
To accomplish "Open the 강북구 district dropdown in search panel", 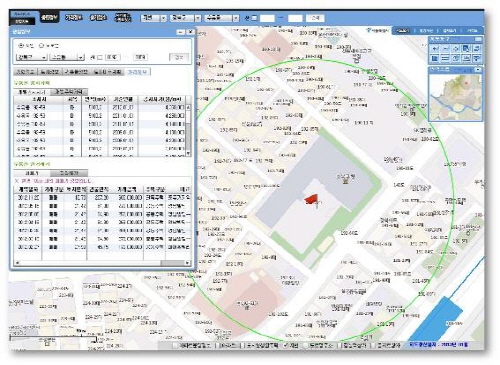I will (32, 57).
